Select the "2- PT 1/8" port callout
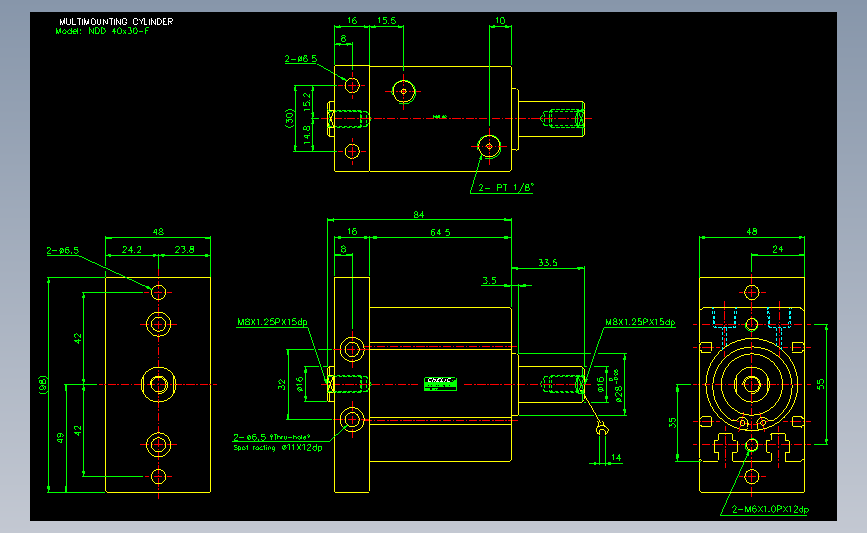Screen dimensions: 867x533 pyautogui.click(x=506, y=187)
